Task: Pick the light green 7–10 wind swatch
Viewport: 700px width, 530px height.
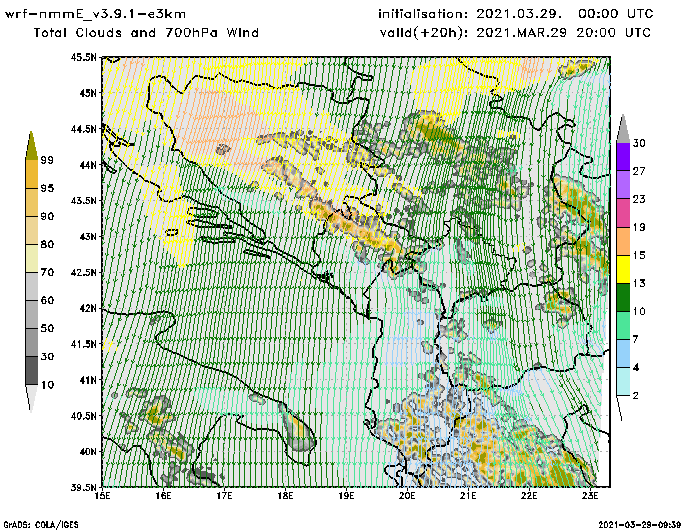Action: [x=623, y=326]
